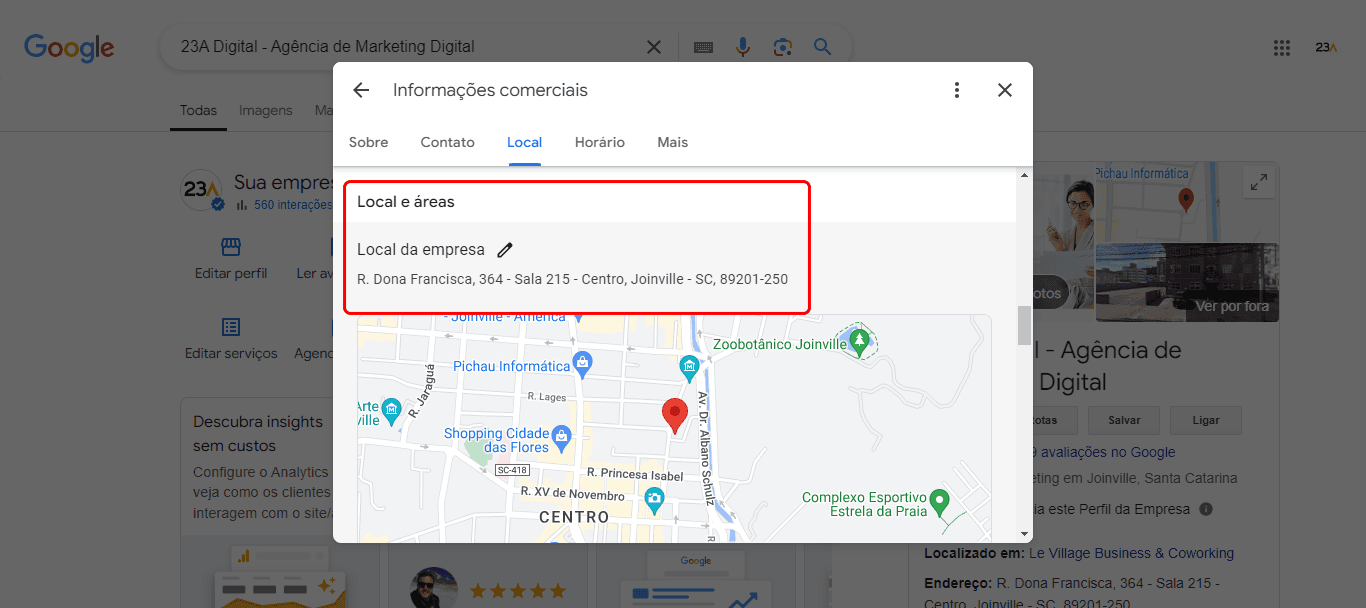Close the Informações comerciais dialog
The height and width of the screenshot is (608, 1366).
click(x=1005, y=90)
